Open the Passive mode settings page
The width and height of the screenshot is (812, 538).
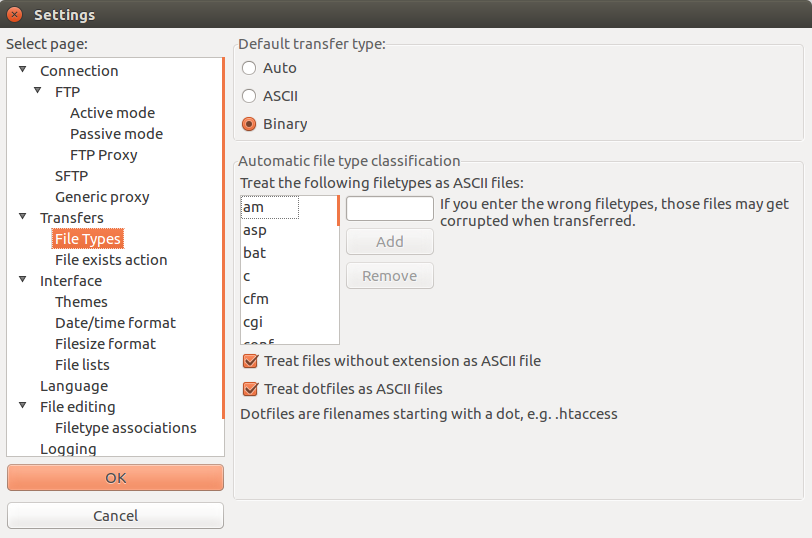(x=116, y=134)
